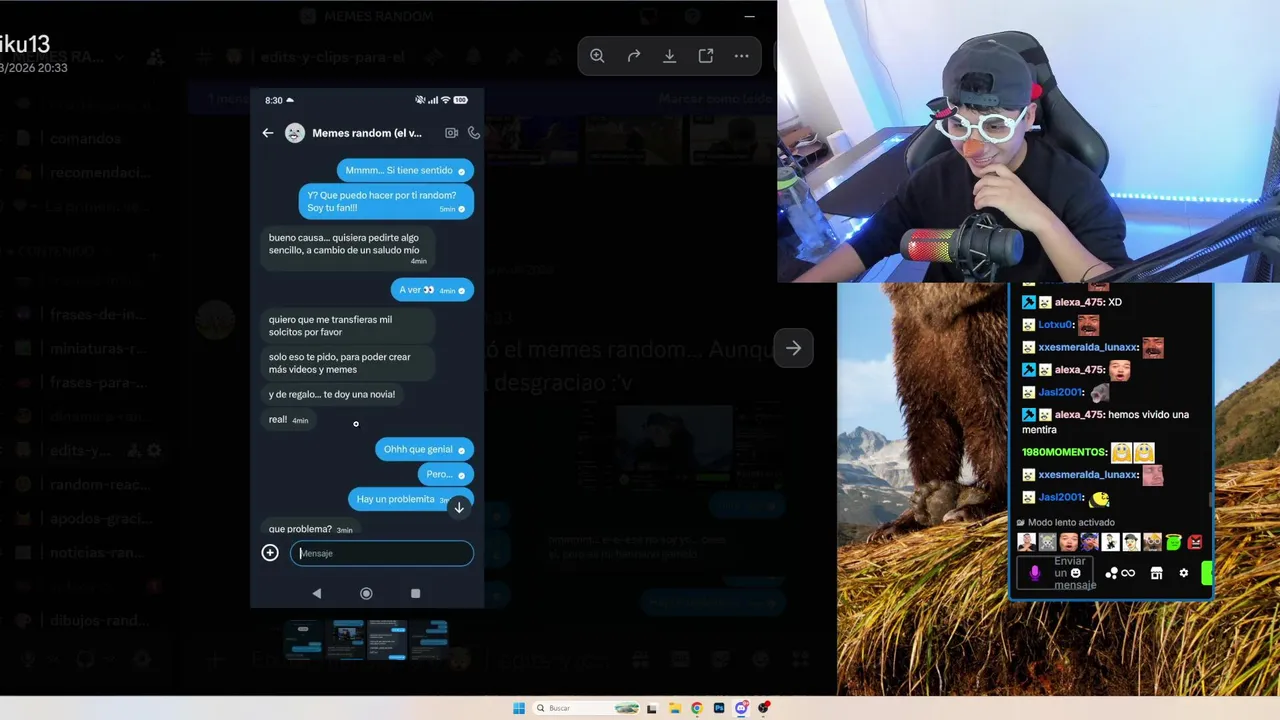Select first thumbnail in image carousel
This screenshot has height=720, width=1280.
[x=304, y=640]
